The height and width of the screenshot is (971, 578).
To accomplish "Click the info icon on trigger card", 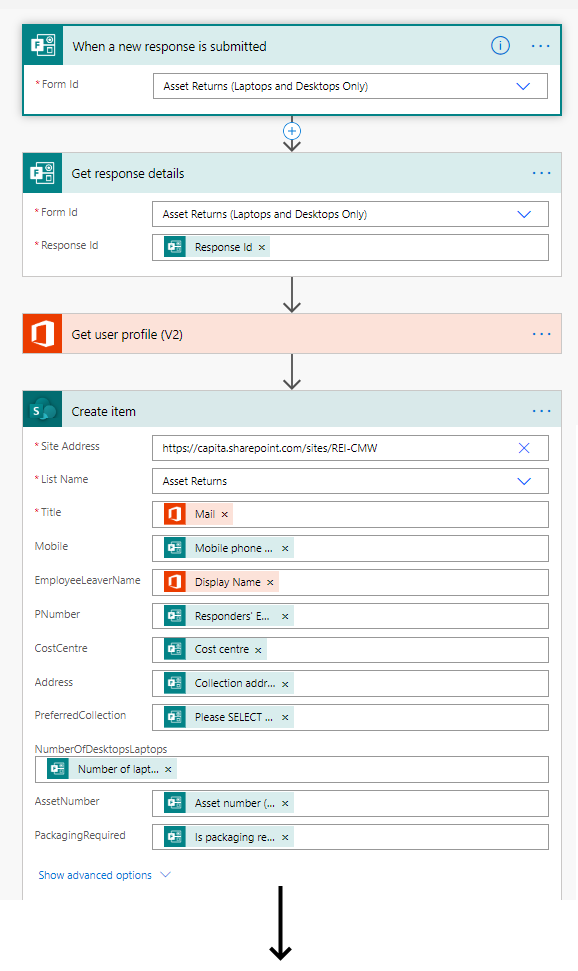I will (x=500, y=46).
